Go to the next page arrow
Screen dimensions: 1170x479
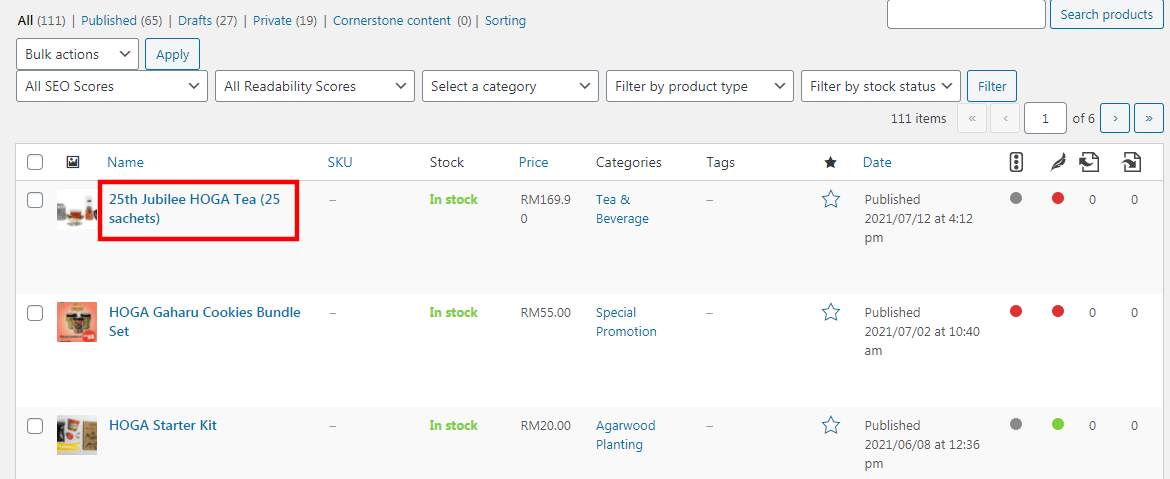pos(1115,118)
